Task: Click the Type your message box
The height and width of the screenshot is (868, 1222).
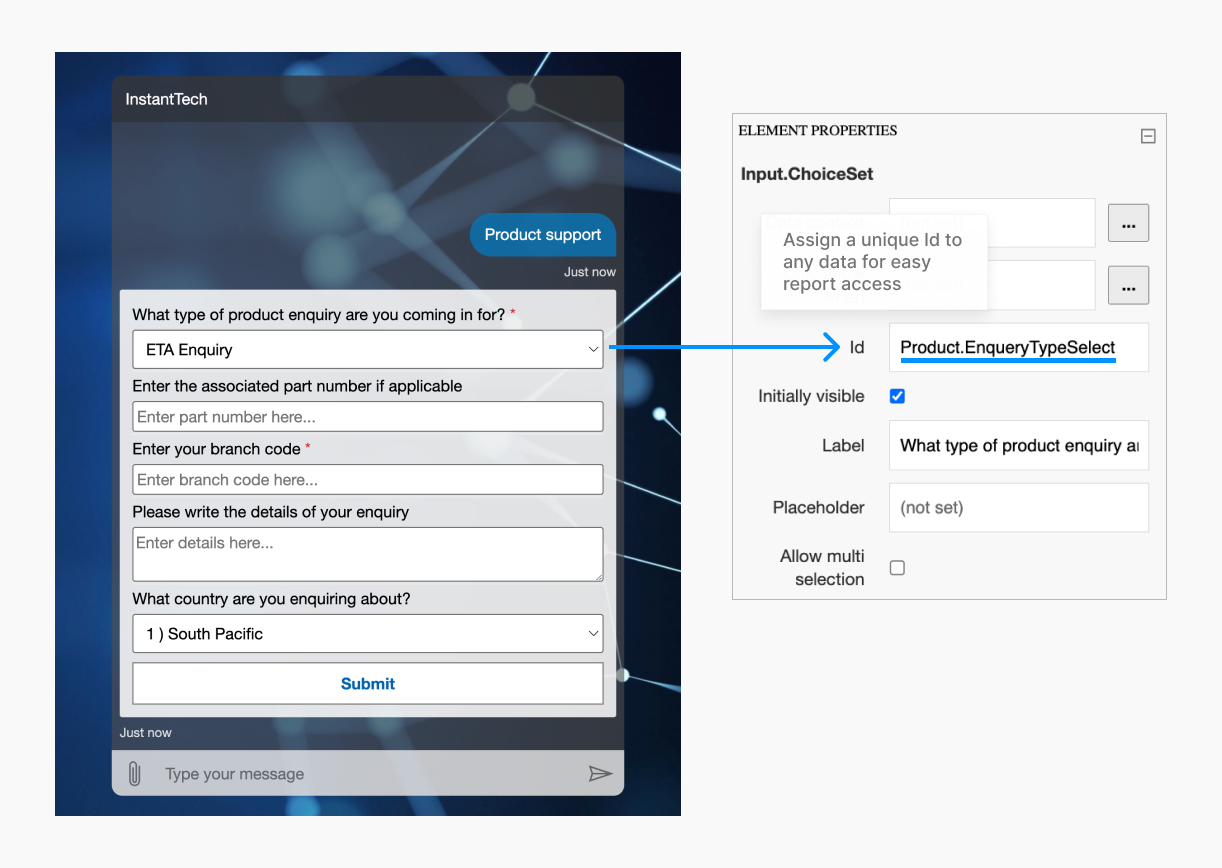Action: tap(360, 774)
